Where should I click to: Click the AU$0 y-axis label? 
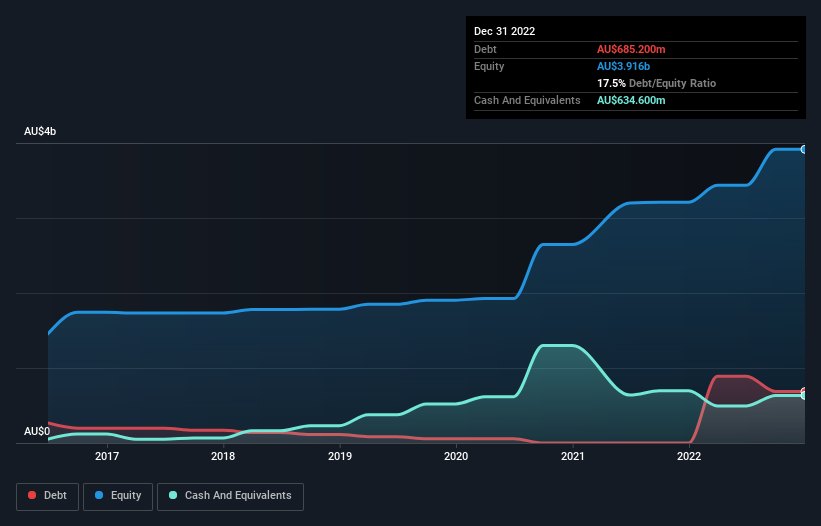click(x=37, y=431)
